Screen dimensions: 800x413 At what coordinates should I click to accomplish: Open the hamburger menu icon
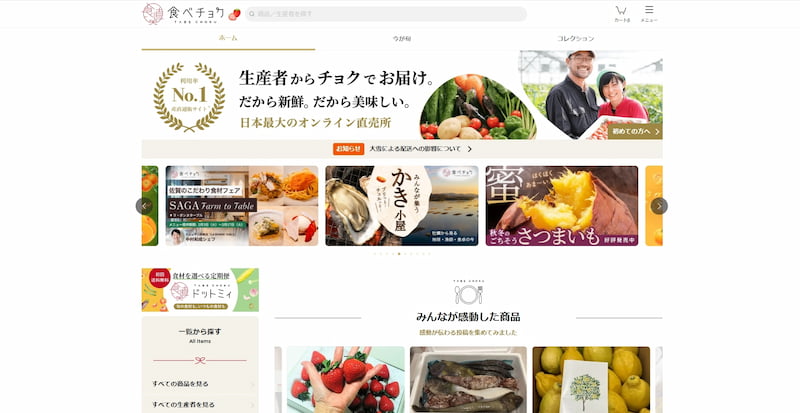[649, 13]
